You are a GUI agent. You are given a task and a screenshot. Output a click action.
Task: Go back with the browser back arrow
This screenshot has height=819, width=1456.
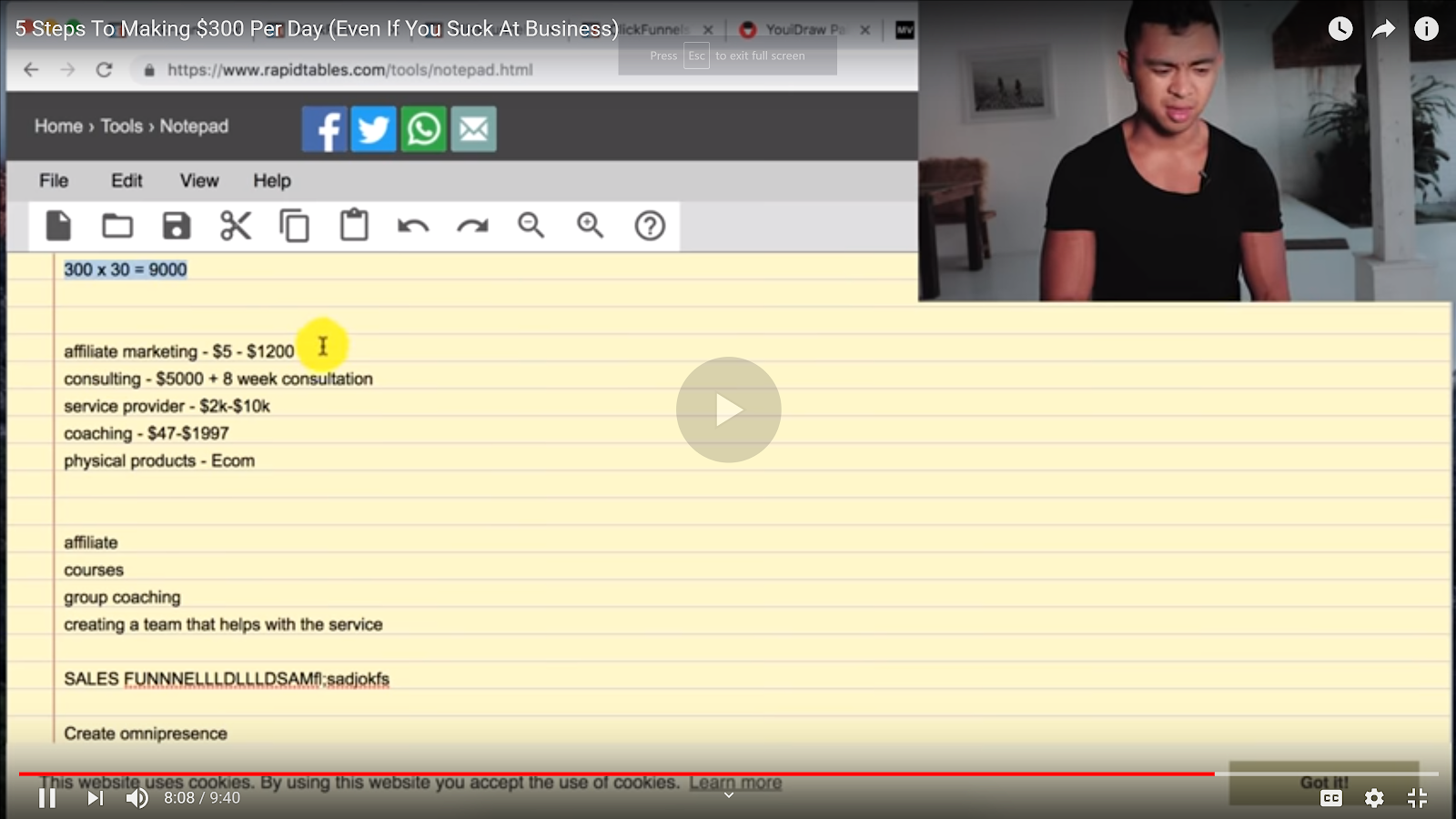tap(31, 70)
